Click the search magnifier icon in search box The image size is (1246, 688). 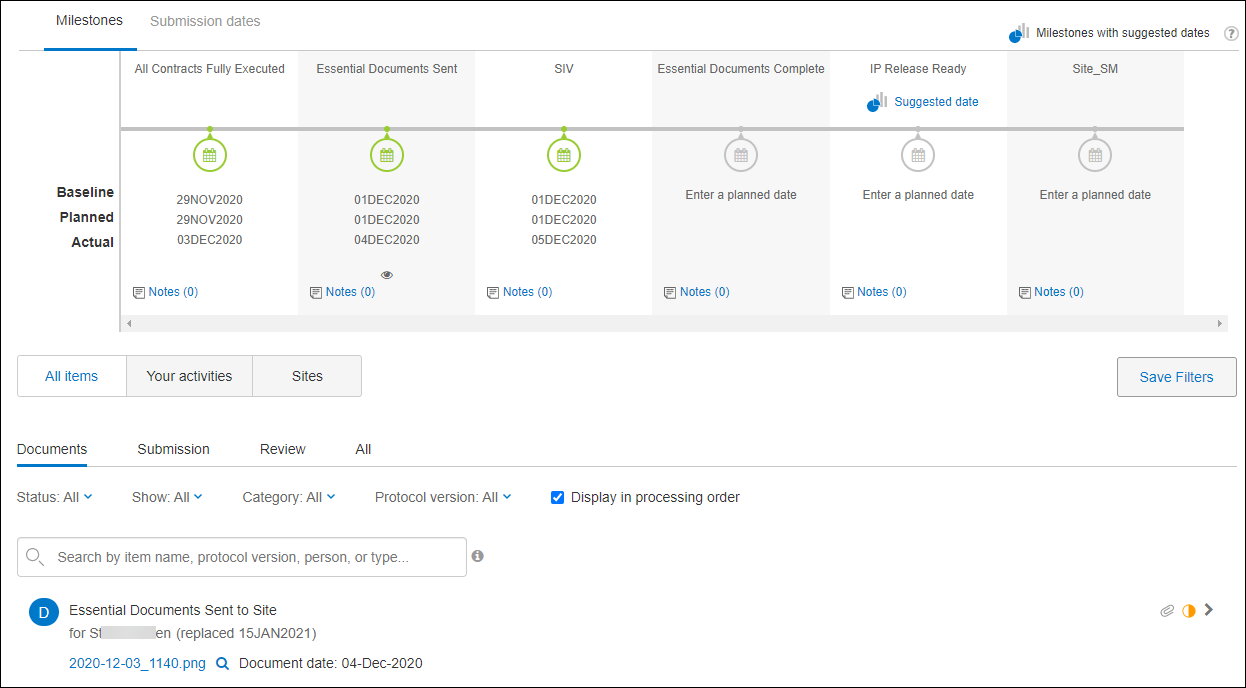(x=35, y=557)
